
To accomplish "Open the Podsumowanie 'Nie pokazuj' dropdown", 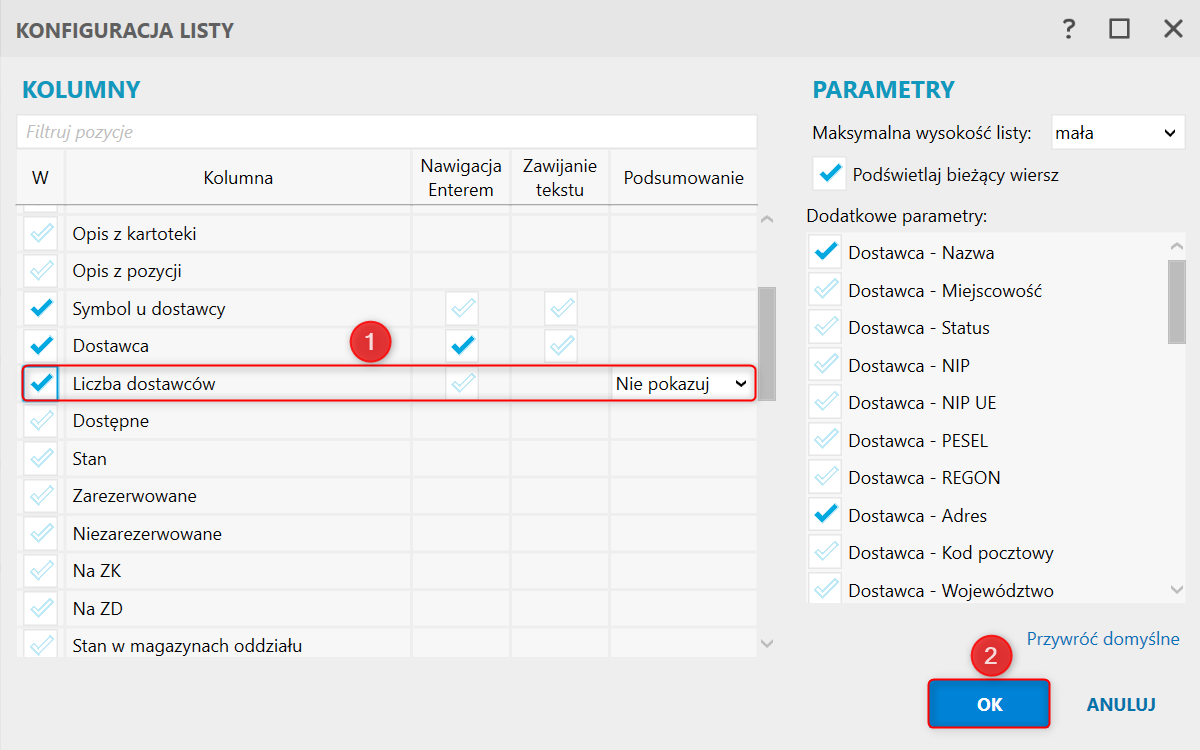I will click(682, 384).
